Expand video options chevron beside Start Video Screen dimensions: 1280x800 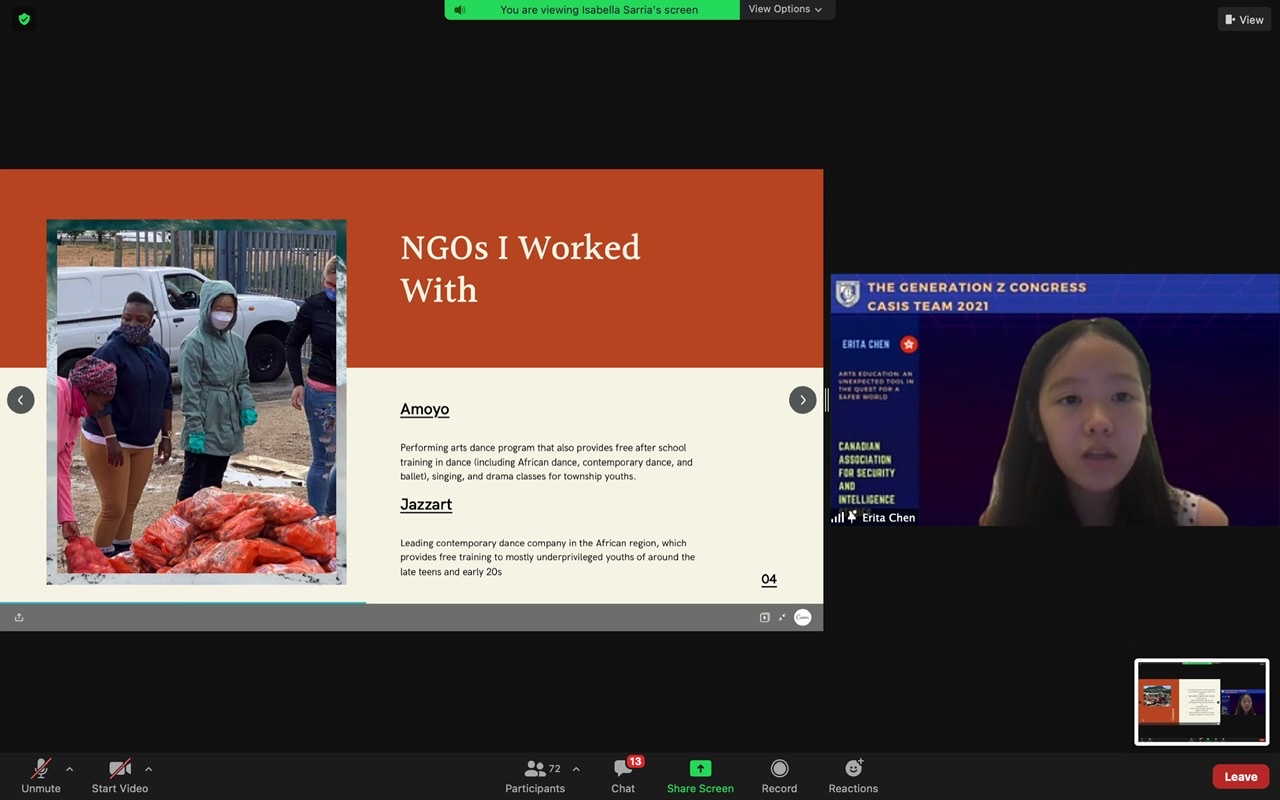point(148,769)
